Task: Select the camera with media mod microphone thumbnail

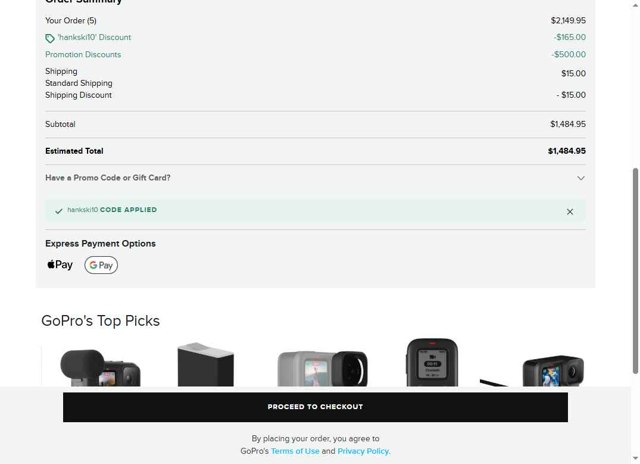Action: [x=100, y=368]
